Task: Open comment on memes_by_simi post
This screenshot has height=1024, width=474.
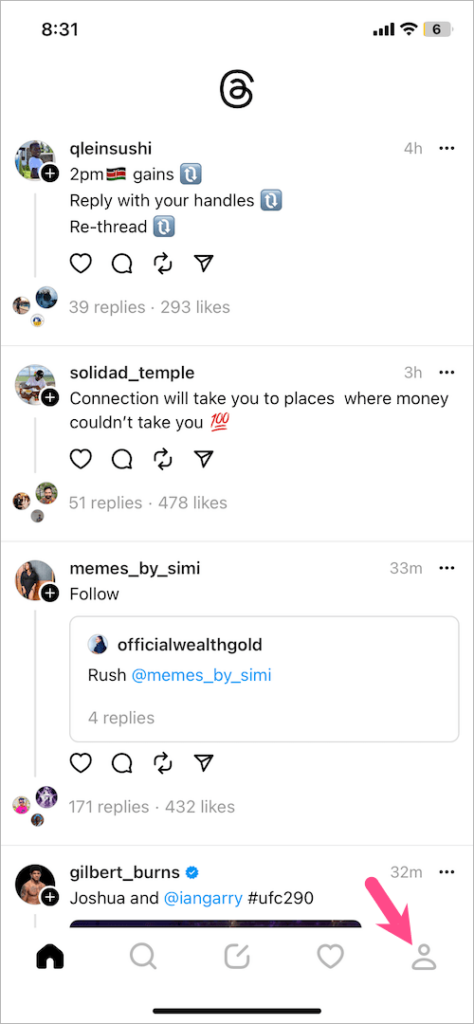Action: click(x=122, y=763)
